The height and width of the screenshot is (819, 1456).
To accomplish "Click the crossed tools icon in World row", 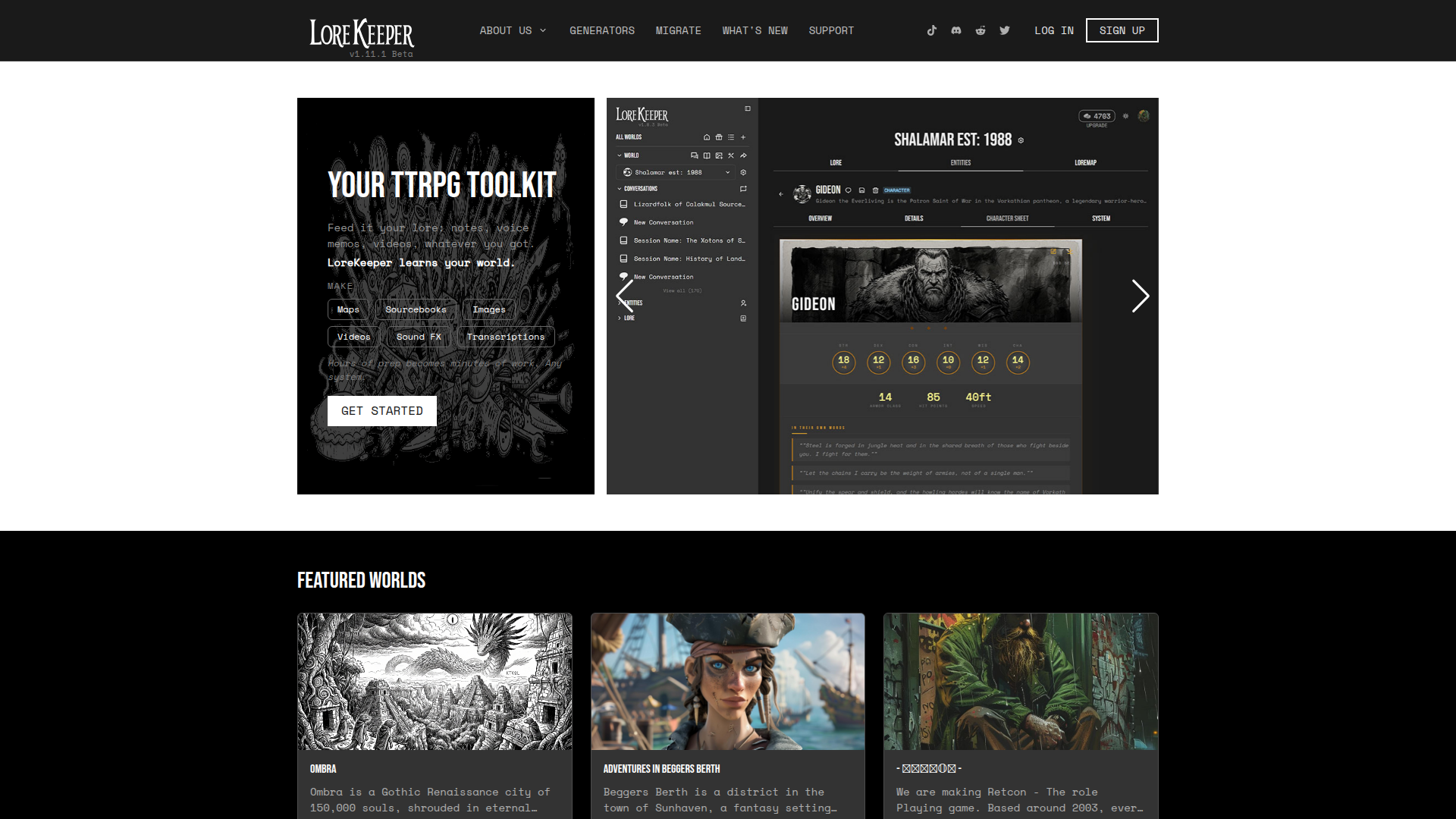I will pyautogui.click(x=731, y=155).
